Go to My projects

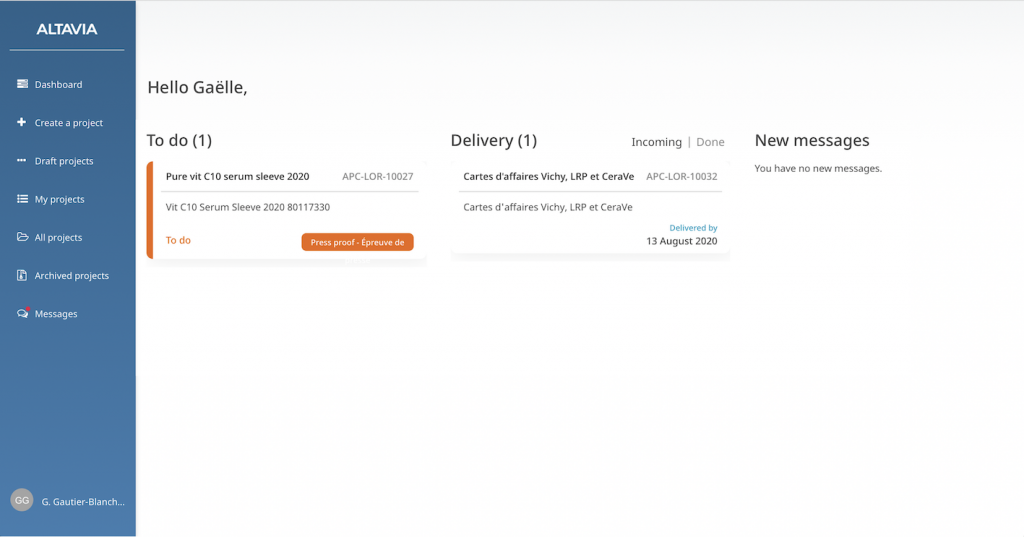pyautogui.click(x=60, y=199)
